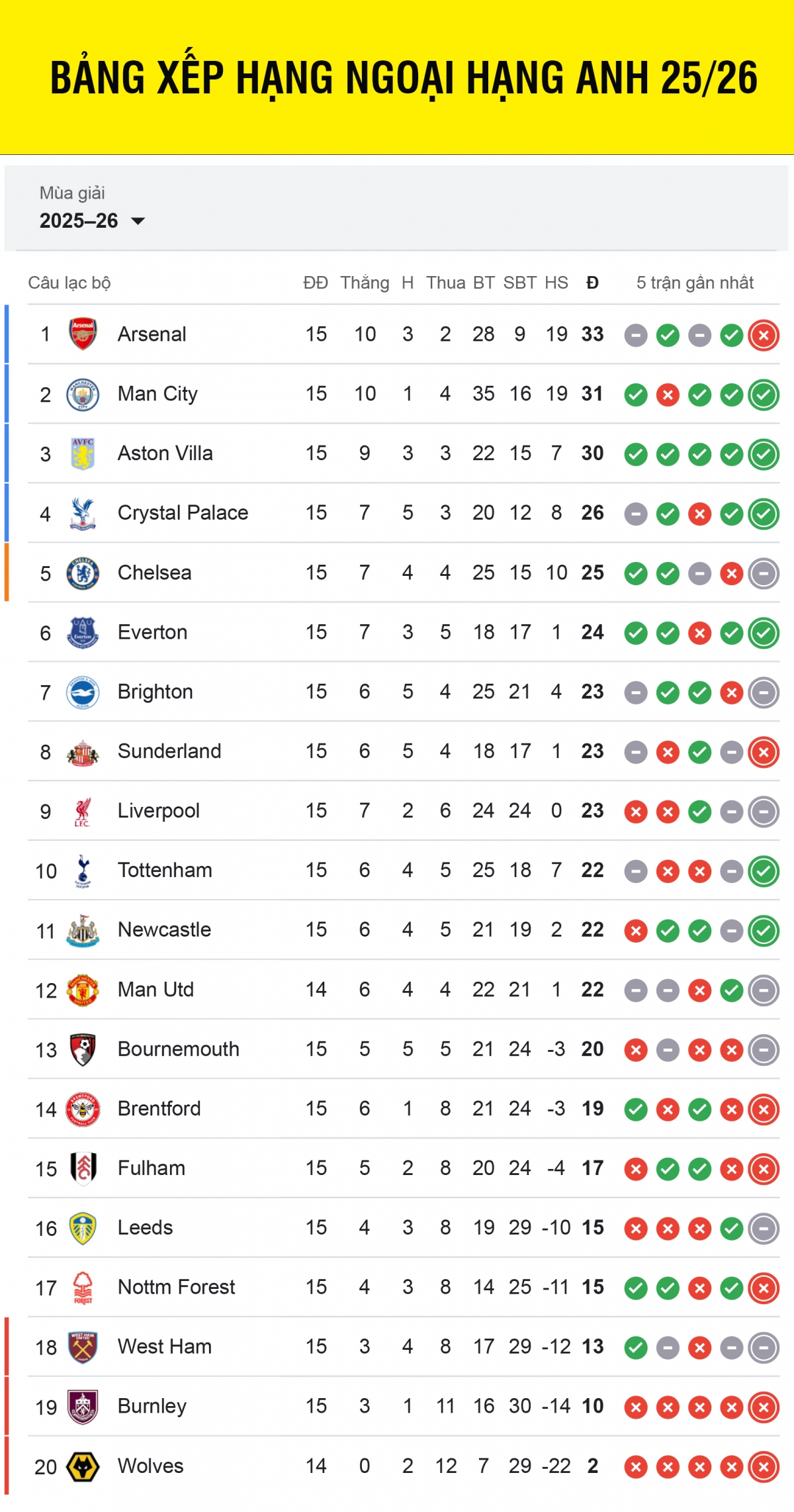Click the Arsenal club crest
This screenshot has height=1512, width=794.
pyautogui.click(x=83, y=334)
